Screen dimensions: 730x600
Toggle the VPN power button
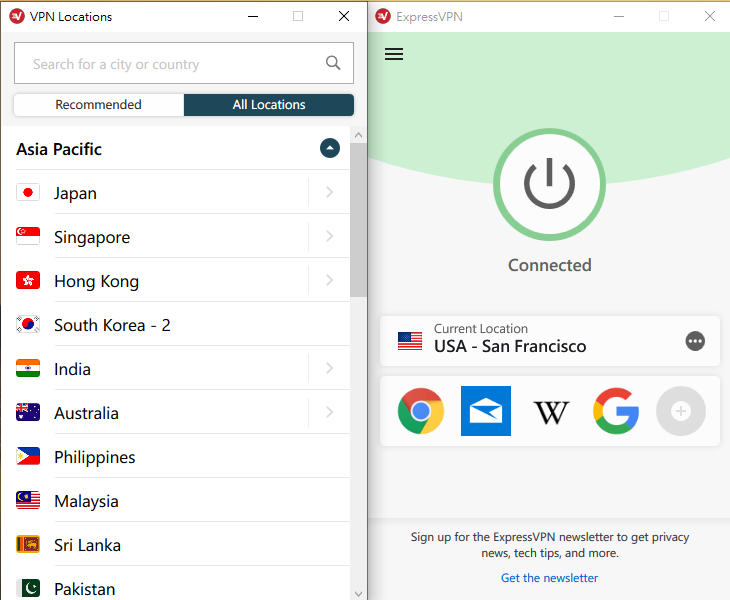click(549, 184)
